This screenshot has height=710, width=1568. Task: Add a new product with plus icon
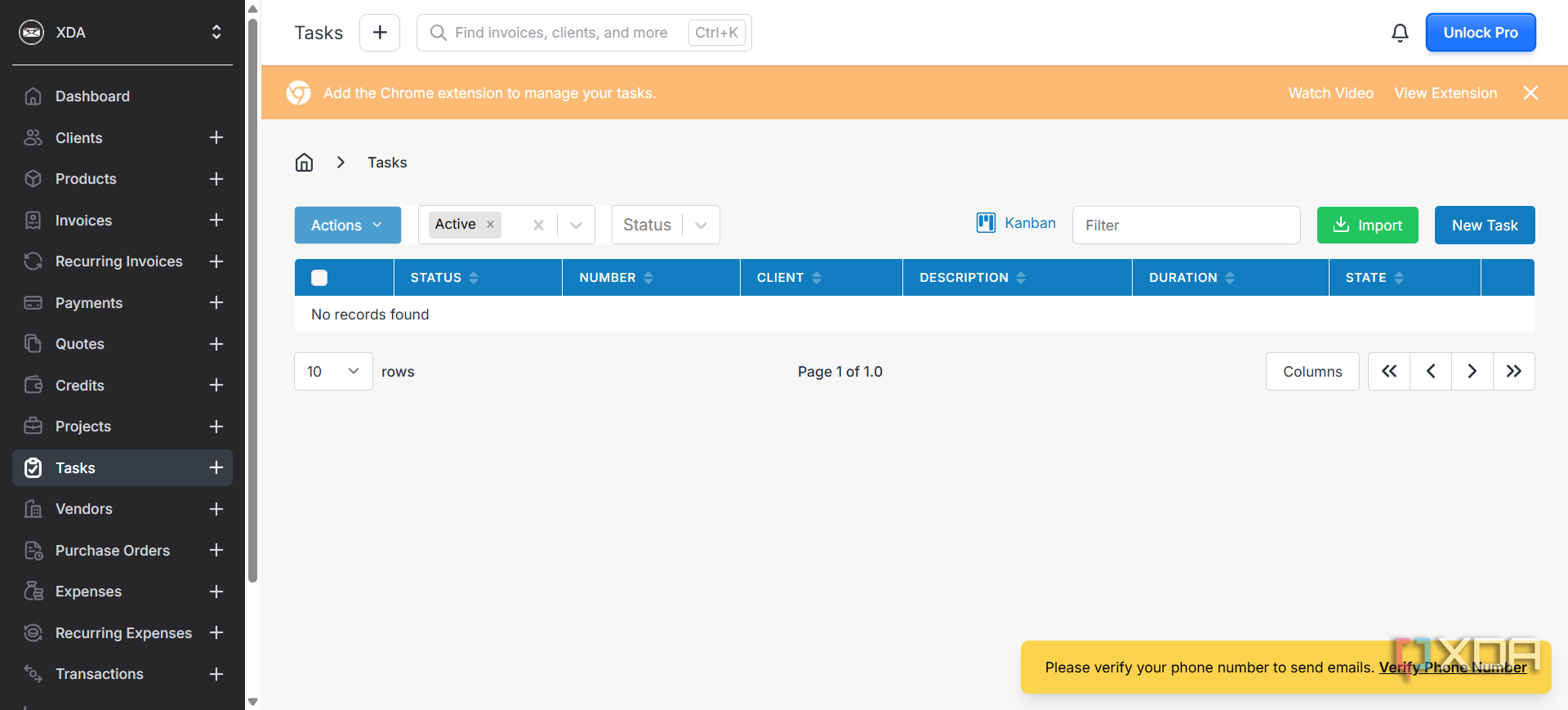coord(216,179)
